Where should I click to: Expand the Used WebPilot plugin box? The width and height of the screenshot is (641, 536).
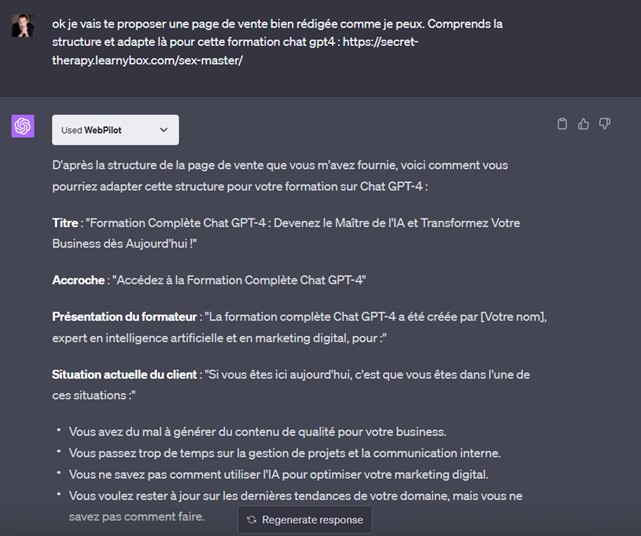[x=115, y=130]
